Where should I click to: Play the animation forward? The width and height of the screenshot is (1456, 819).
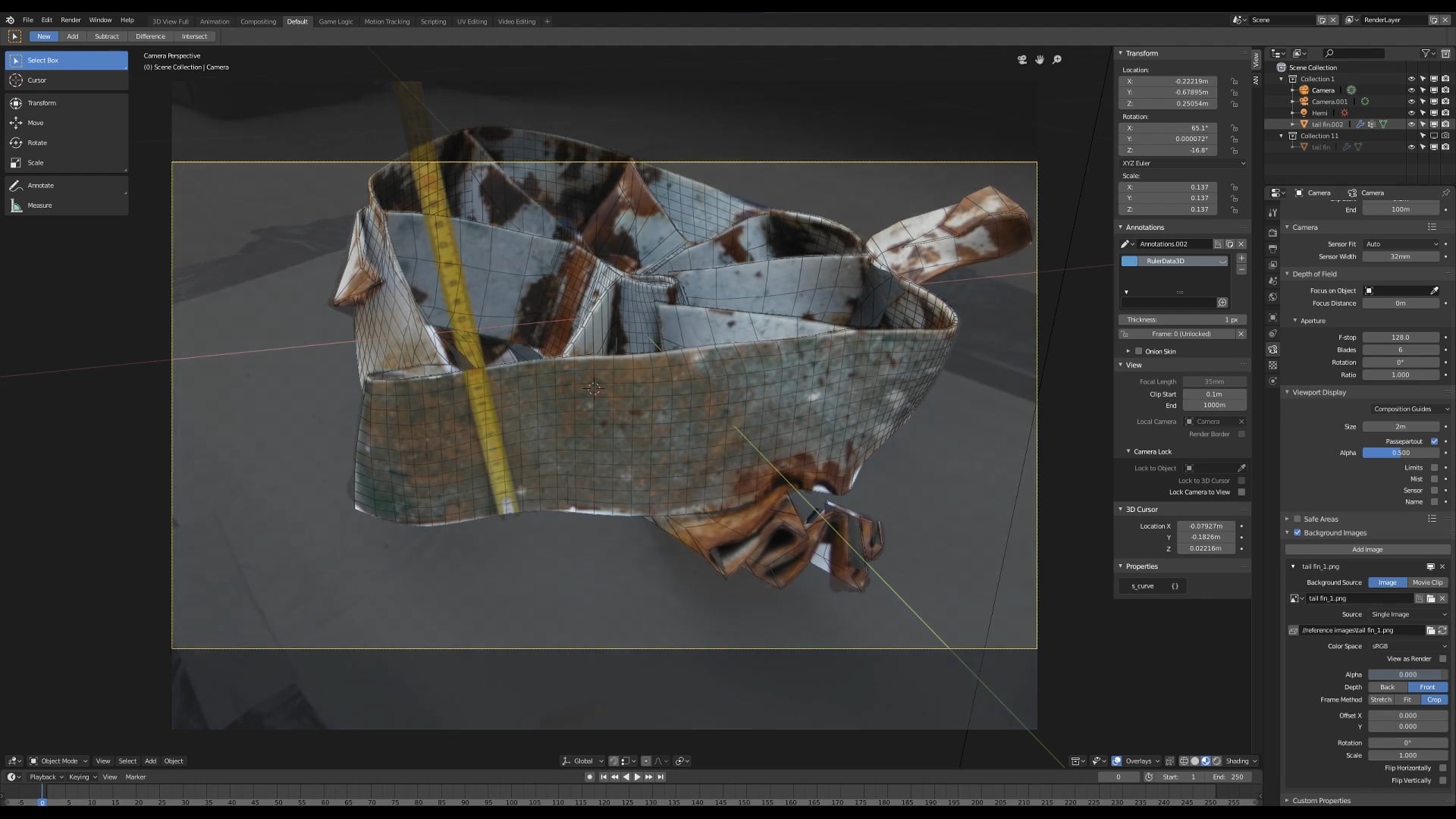(x=637, y=777)
